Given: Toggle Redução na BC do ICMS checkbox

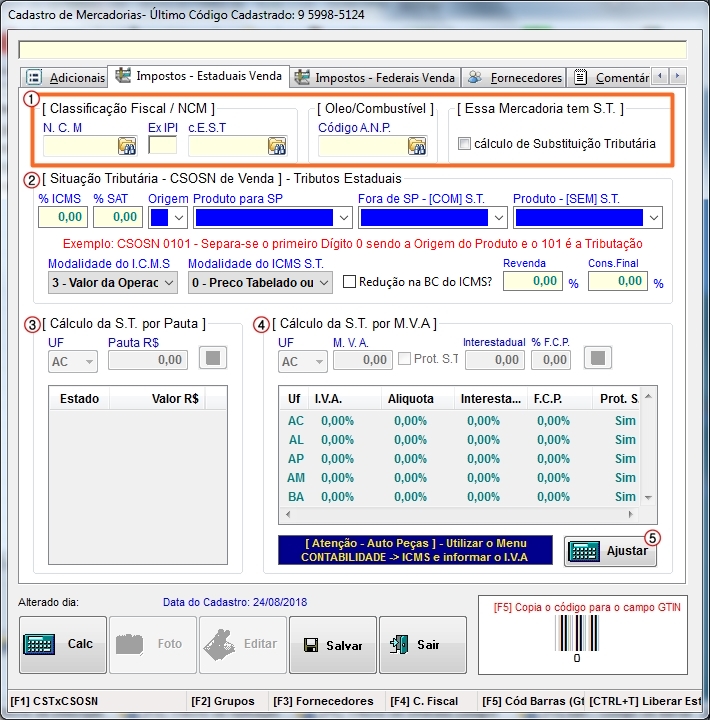Looking at the screenshot, I should (350, 282).
